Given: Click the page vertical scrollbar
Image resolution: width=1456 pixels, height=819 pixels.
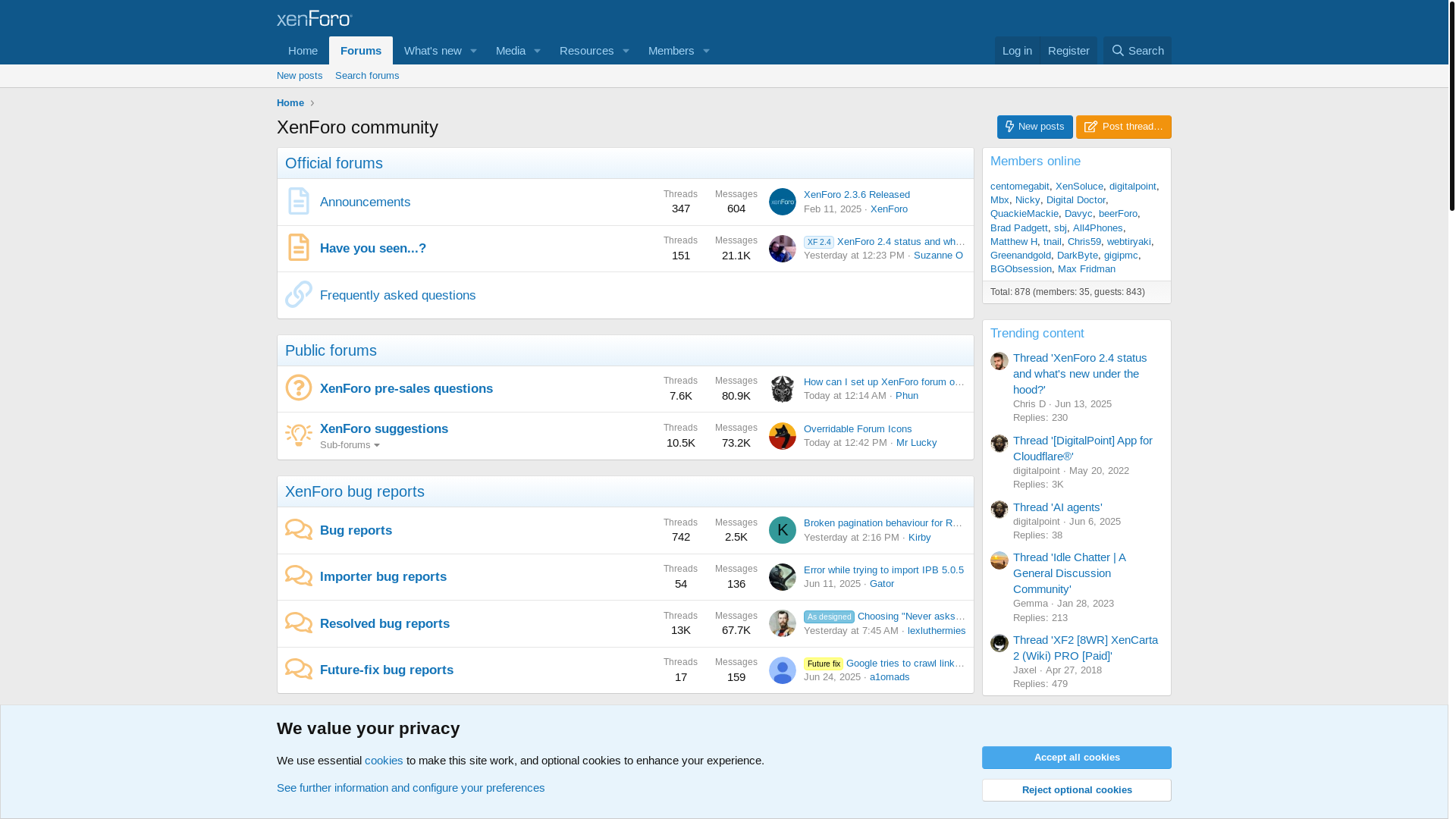Looking at the screenshot, I should pyautogui.click(x=1451, y=106).
